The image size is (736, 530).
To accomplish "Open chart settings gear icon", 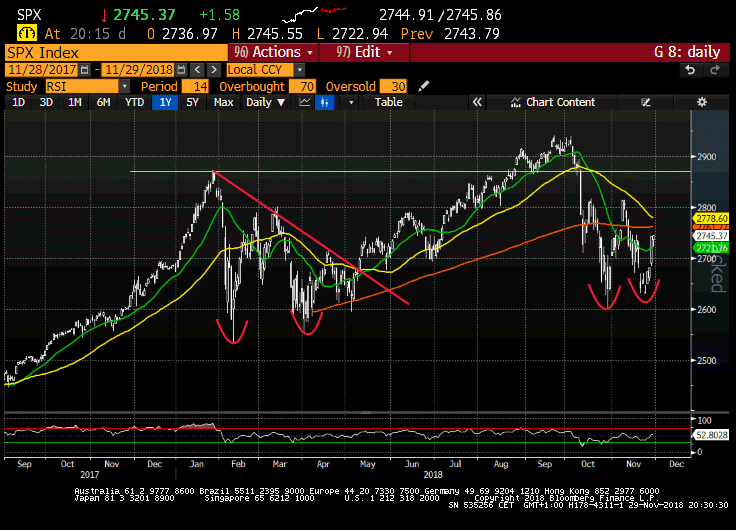I will 703,102.
